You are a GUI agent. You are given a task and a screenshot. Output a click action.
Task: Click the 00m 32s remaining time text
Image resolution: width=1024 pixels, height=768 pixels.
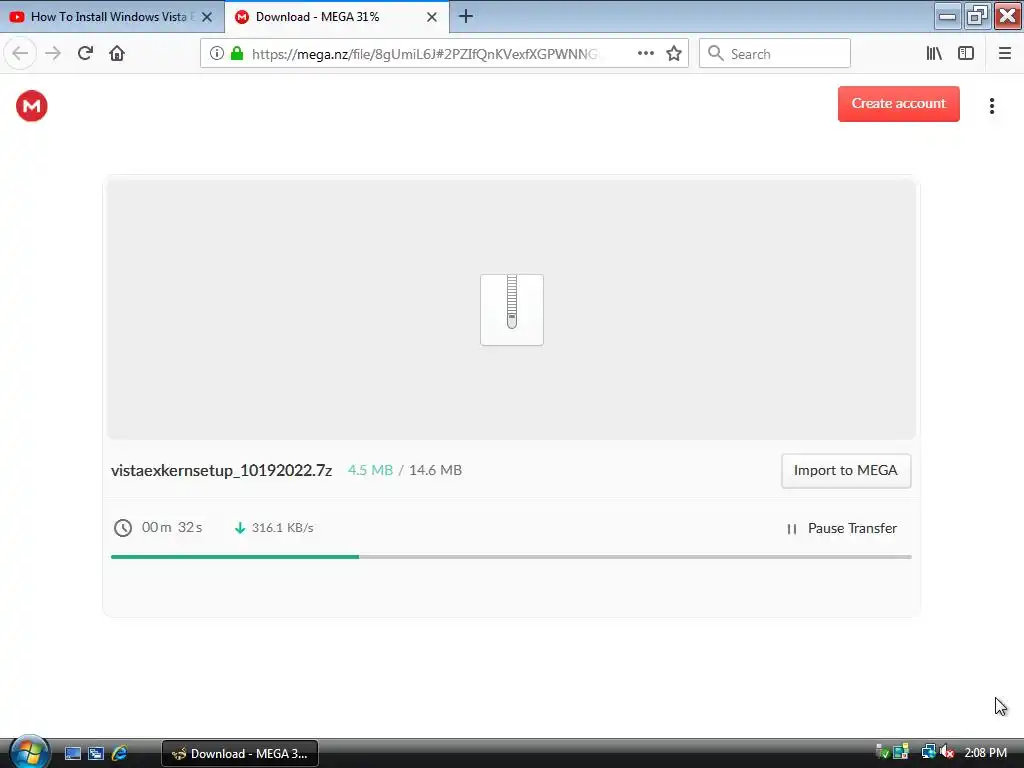coord(172,527)
